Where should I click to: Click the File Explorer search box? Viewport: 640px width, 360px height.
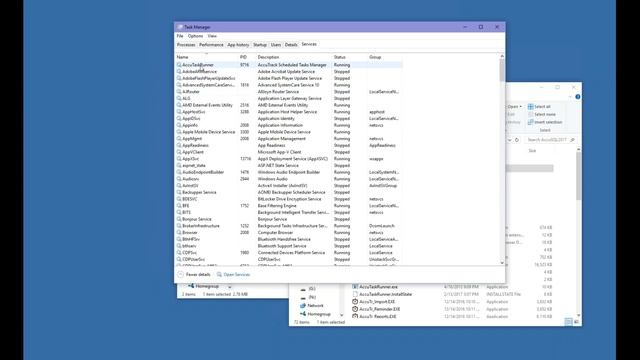pos(550,140)
